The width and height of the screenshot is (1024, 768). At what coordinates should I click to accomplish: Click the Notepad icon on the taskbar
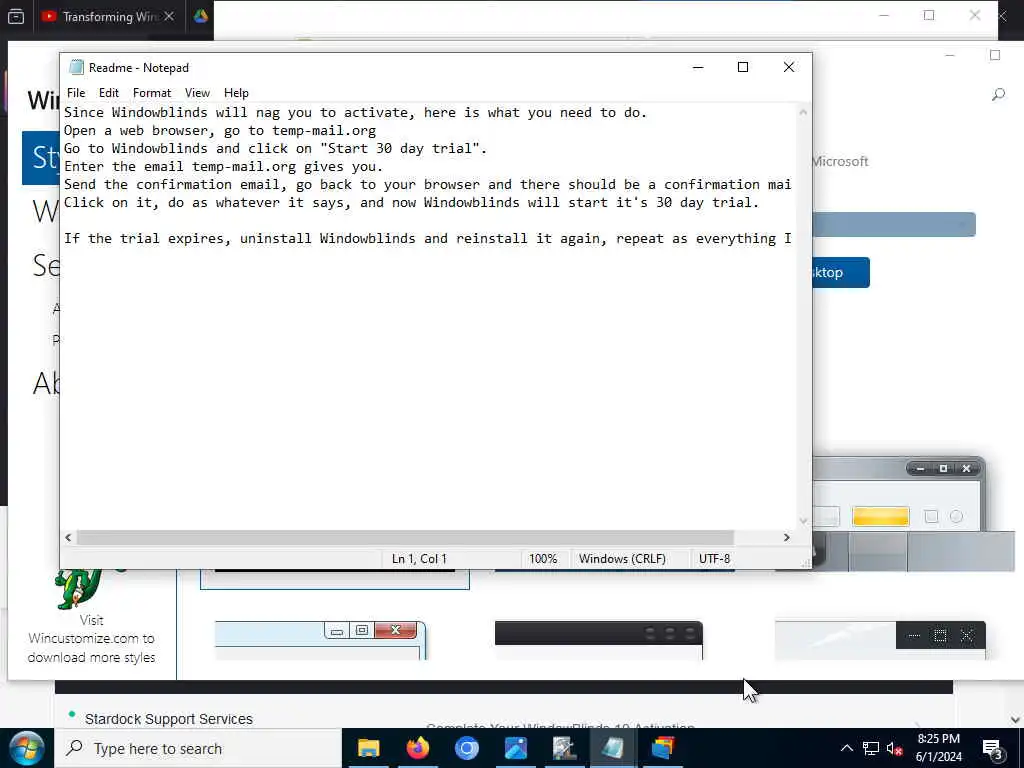(613, 748)
